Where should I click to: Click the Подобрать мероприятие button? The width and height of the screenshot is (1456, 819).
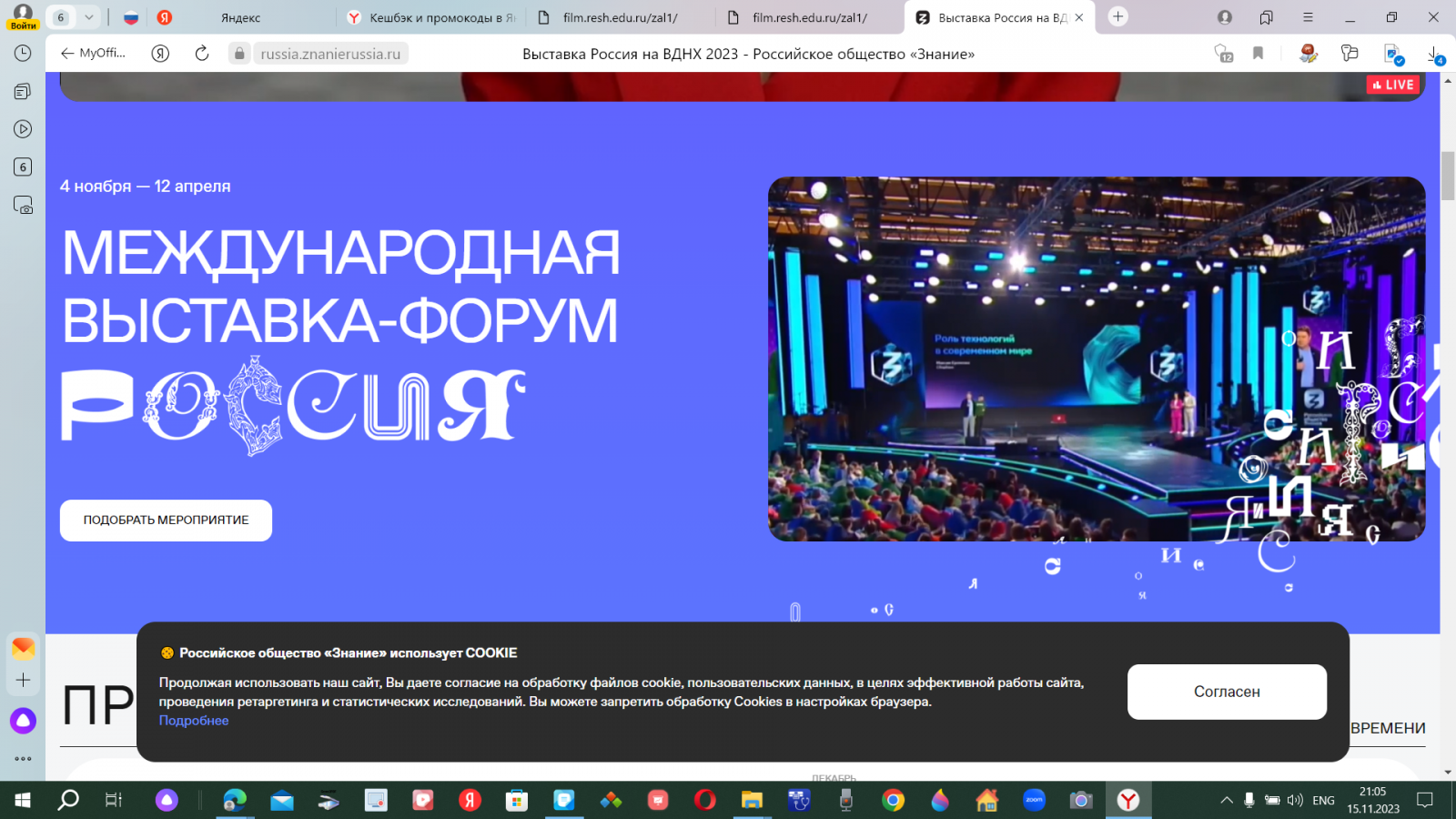[x=166, y=521]
